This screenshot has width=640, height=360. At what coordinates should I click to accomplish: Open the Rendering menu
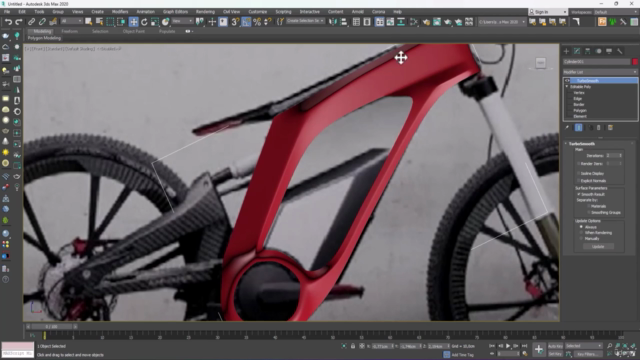pos(205,12)
